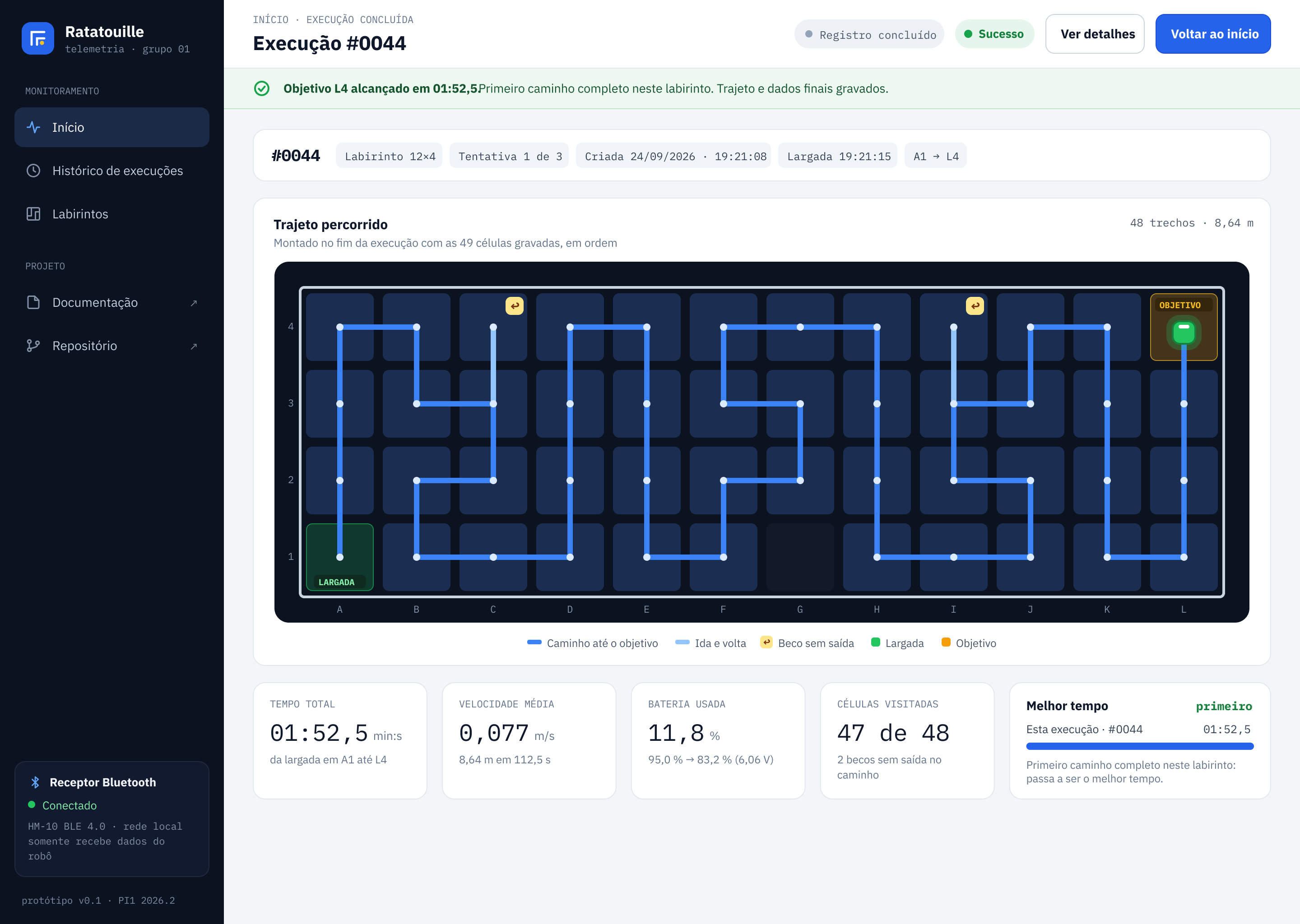Click the Largada 19:21:15 tag
Screen dimensions: 1300x924
(838, 156)
